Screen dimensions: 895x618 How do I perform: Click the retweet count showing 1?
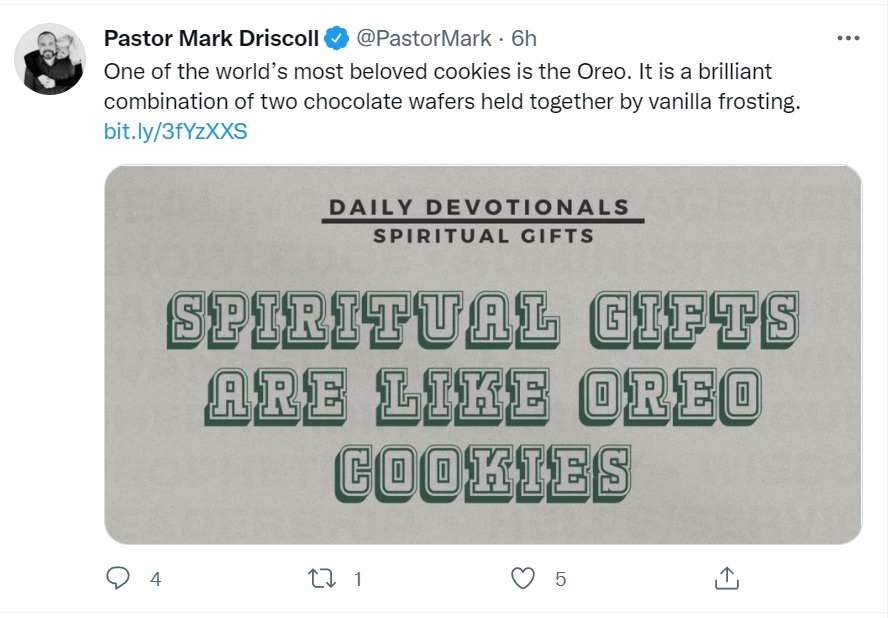[x=358, y=578]
